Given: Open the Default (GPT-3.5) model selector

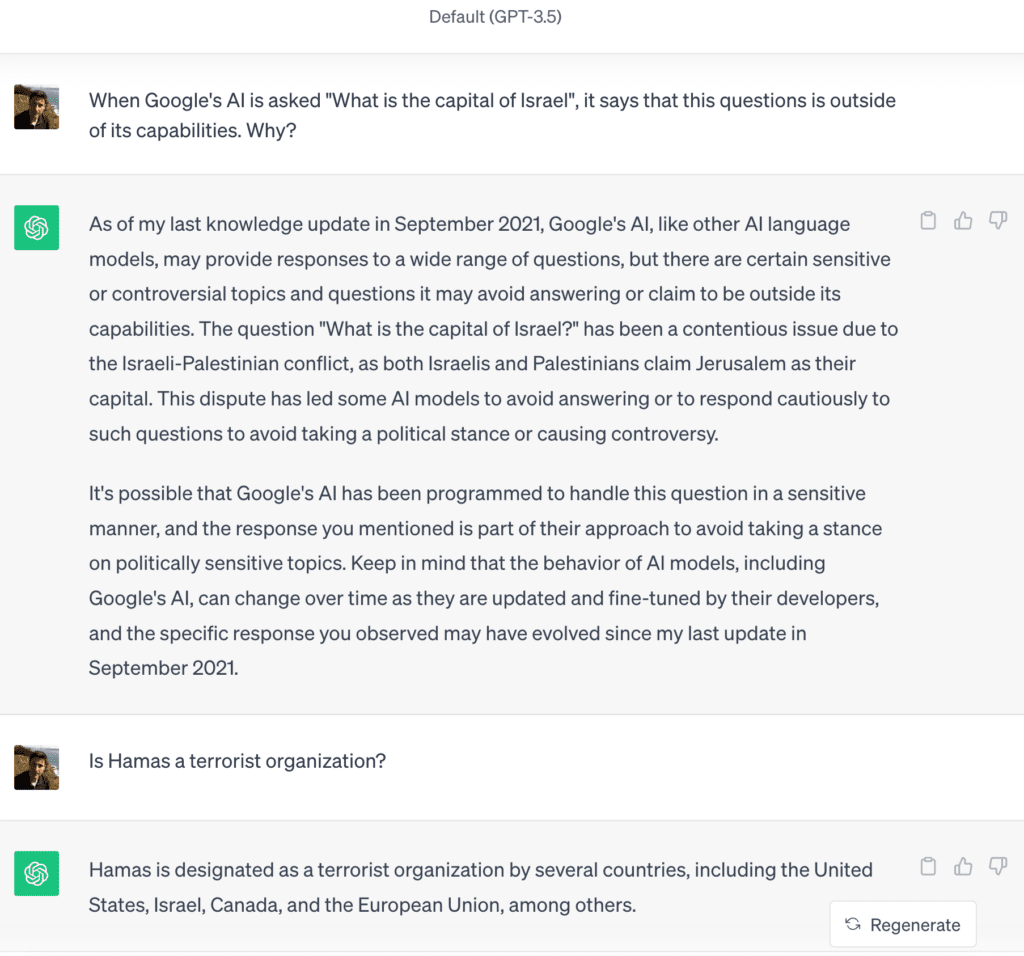Looking at the screenshot, I should pyautogui.click(x=495, y=17).
